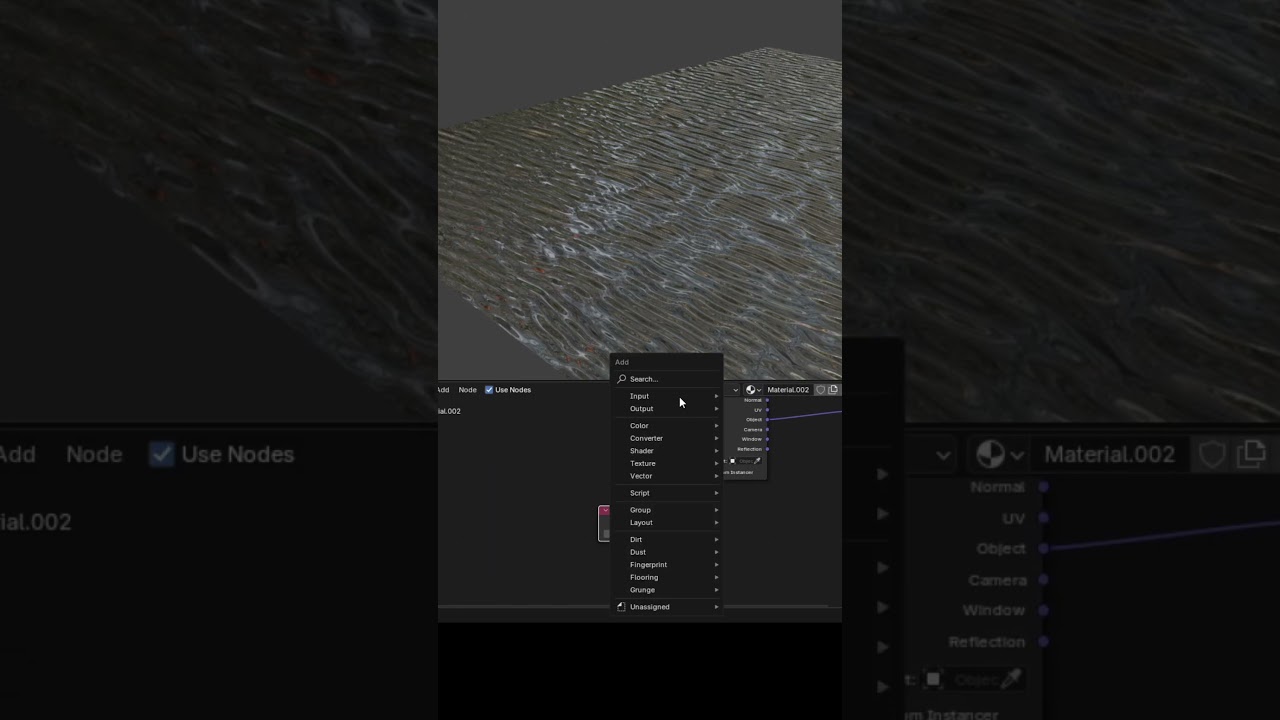
Task: Open the Add menu in the node editor header
Action: tap(443, 390)
